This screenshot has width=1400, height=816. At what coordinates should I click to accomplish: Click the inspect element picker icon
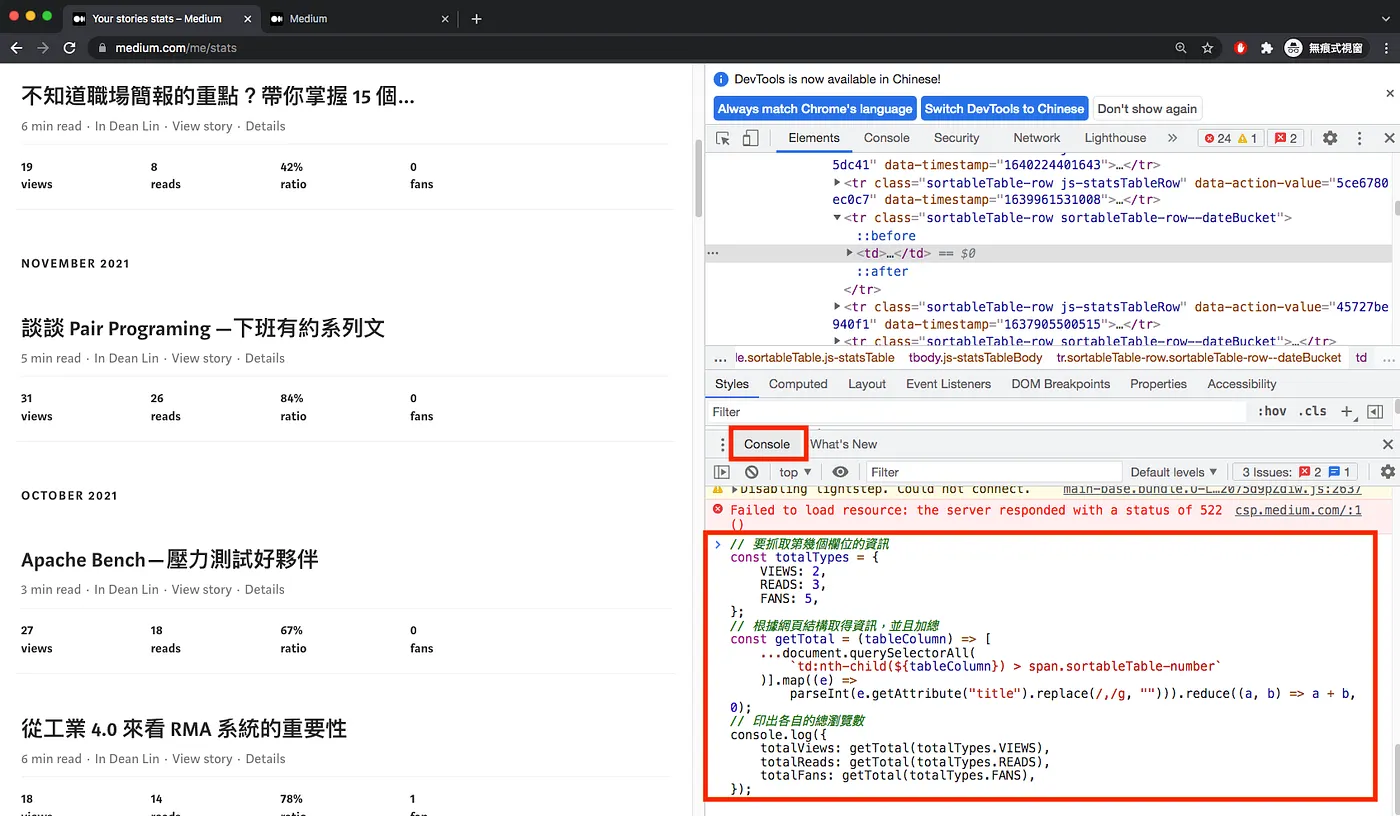click(x=723, y=138)
